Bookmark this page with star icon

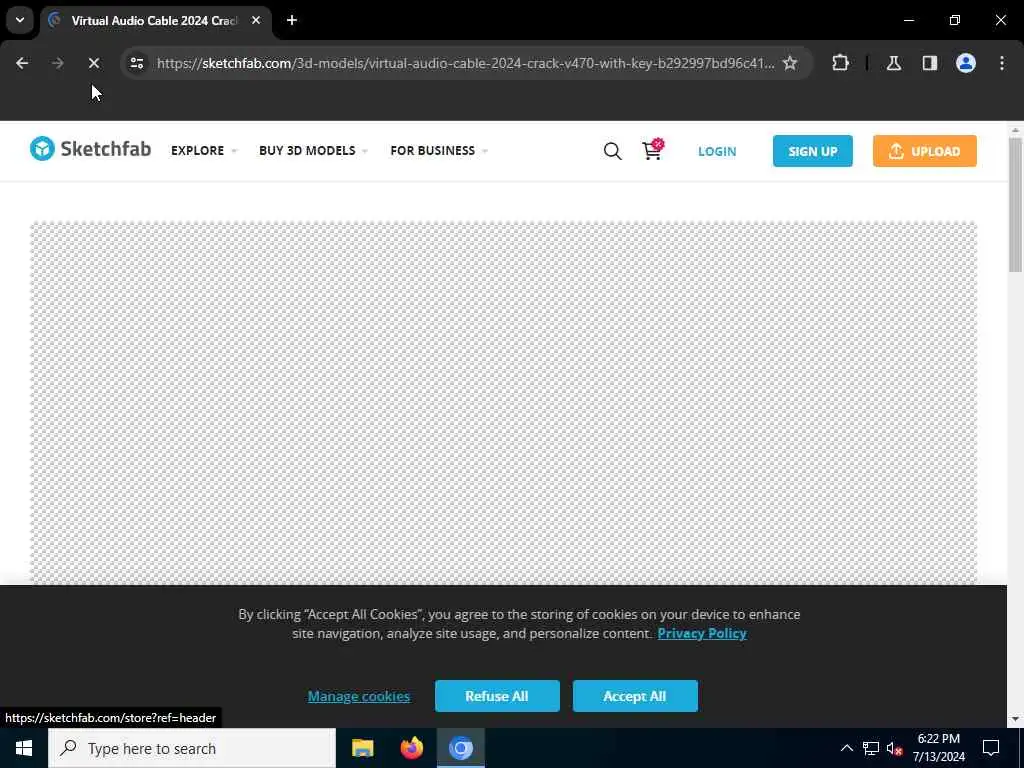(790, 63)
